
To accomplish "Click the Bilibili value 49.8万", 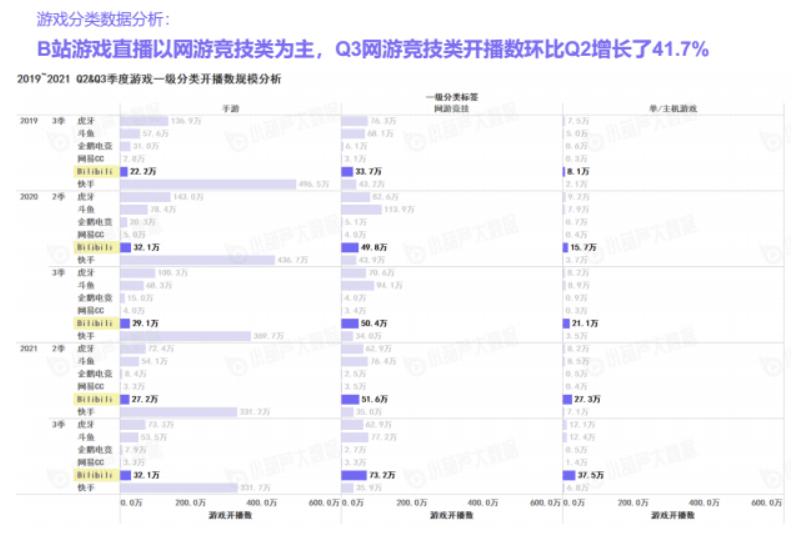I will point(374,248).
